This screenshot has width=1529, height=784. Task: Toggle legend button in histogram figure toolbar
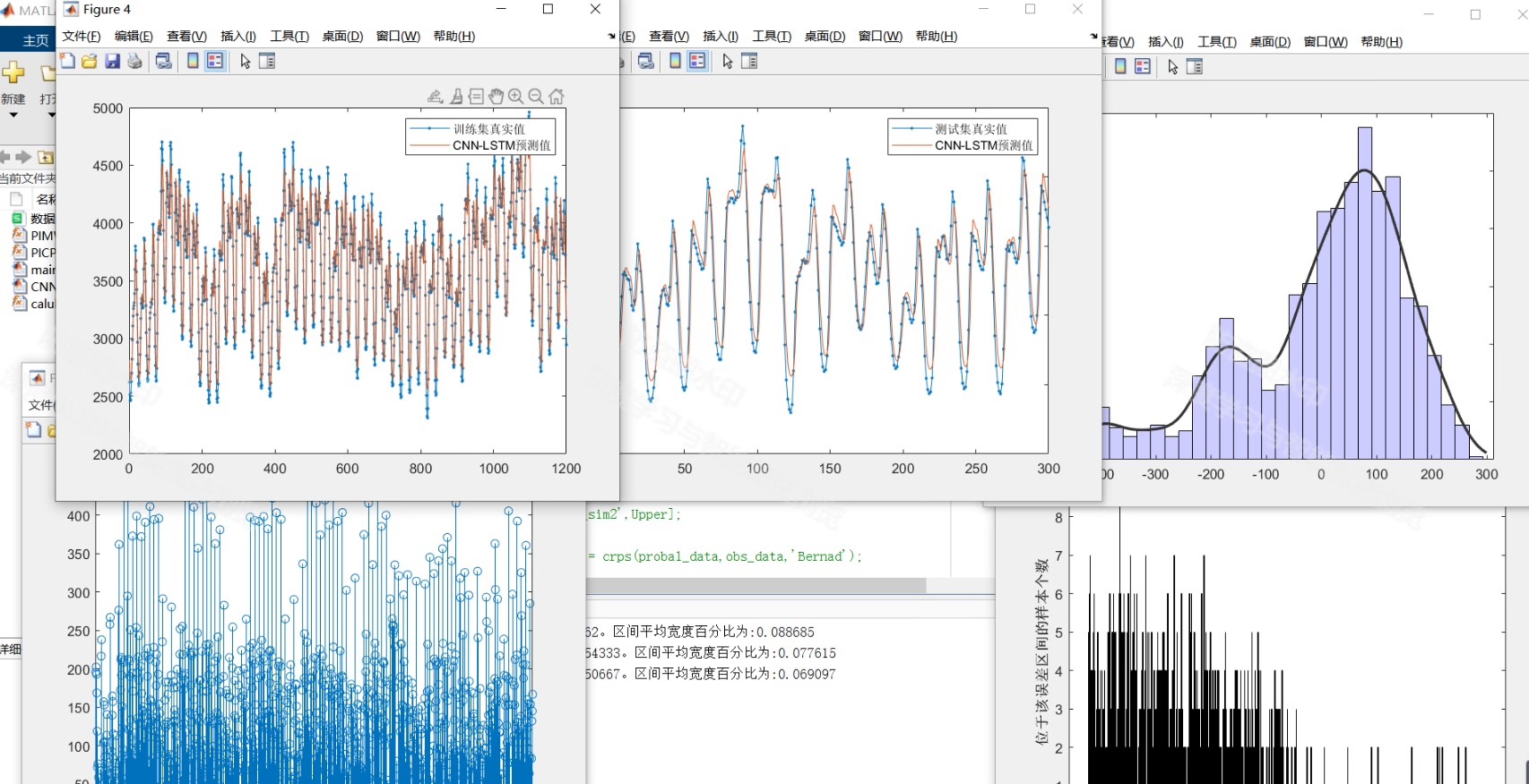coord(1143,66)
